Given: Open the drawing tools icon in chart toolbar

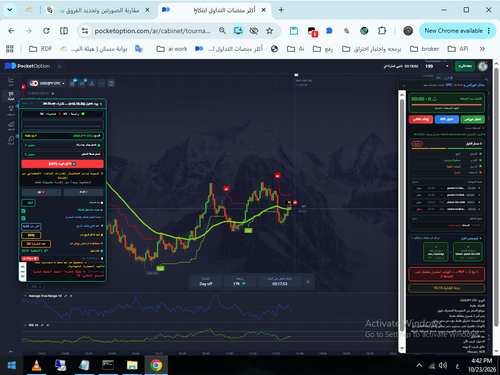Looking at the screenshot, I should point(92,83).
